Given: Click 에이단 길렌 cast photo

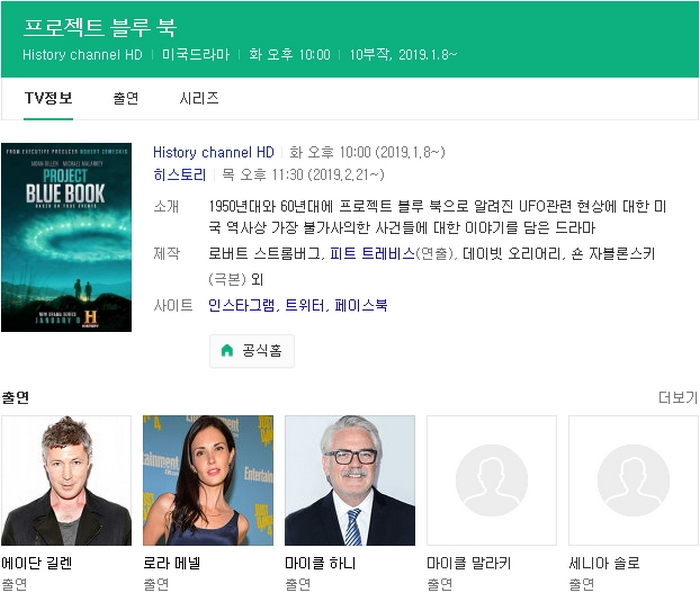Looking at the screenshot, I should point(67,481).
